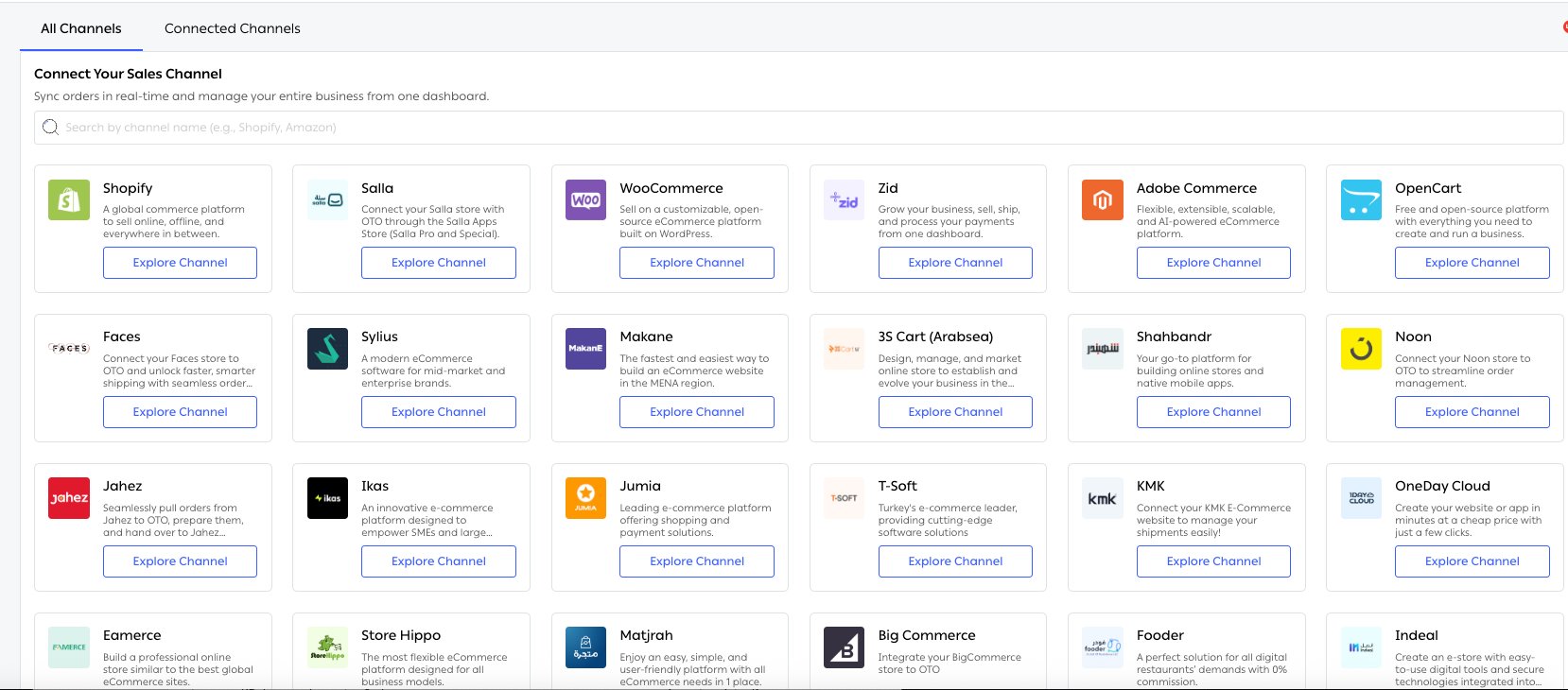Explore the T-Soft channel
The width and height of the screenshot is (1568, 690).
955,561
